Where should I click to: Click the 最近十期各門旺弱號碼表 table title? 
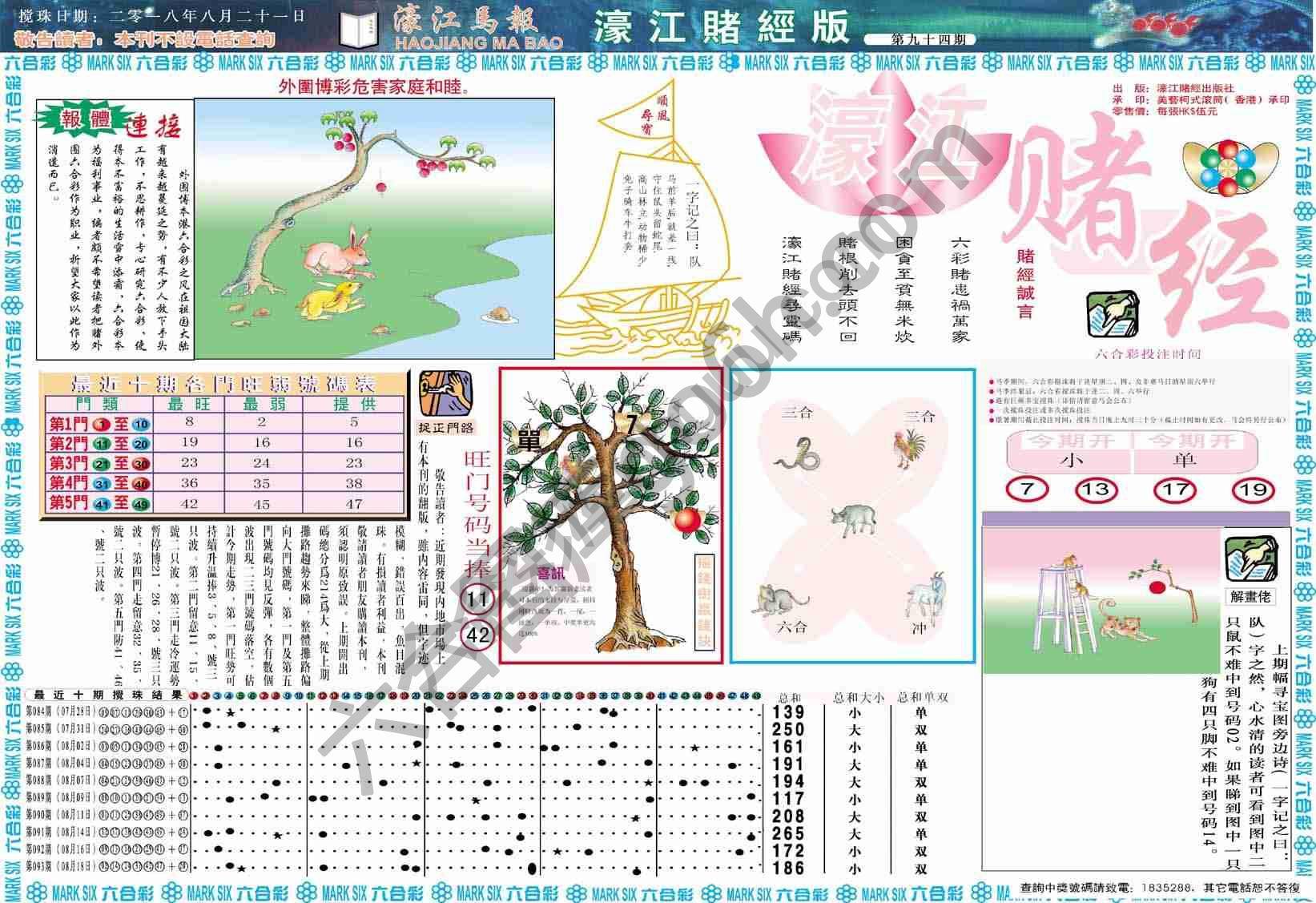[x=223, y=383]
